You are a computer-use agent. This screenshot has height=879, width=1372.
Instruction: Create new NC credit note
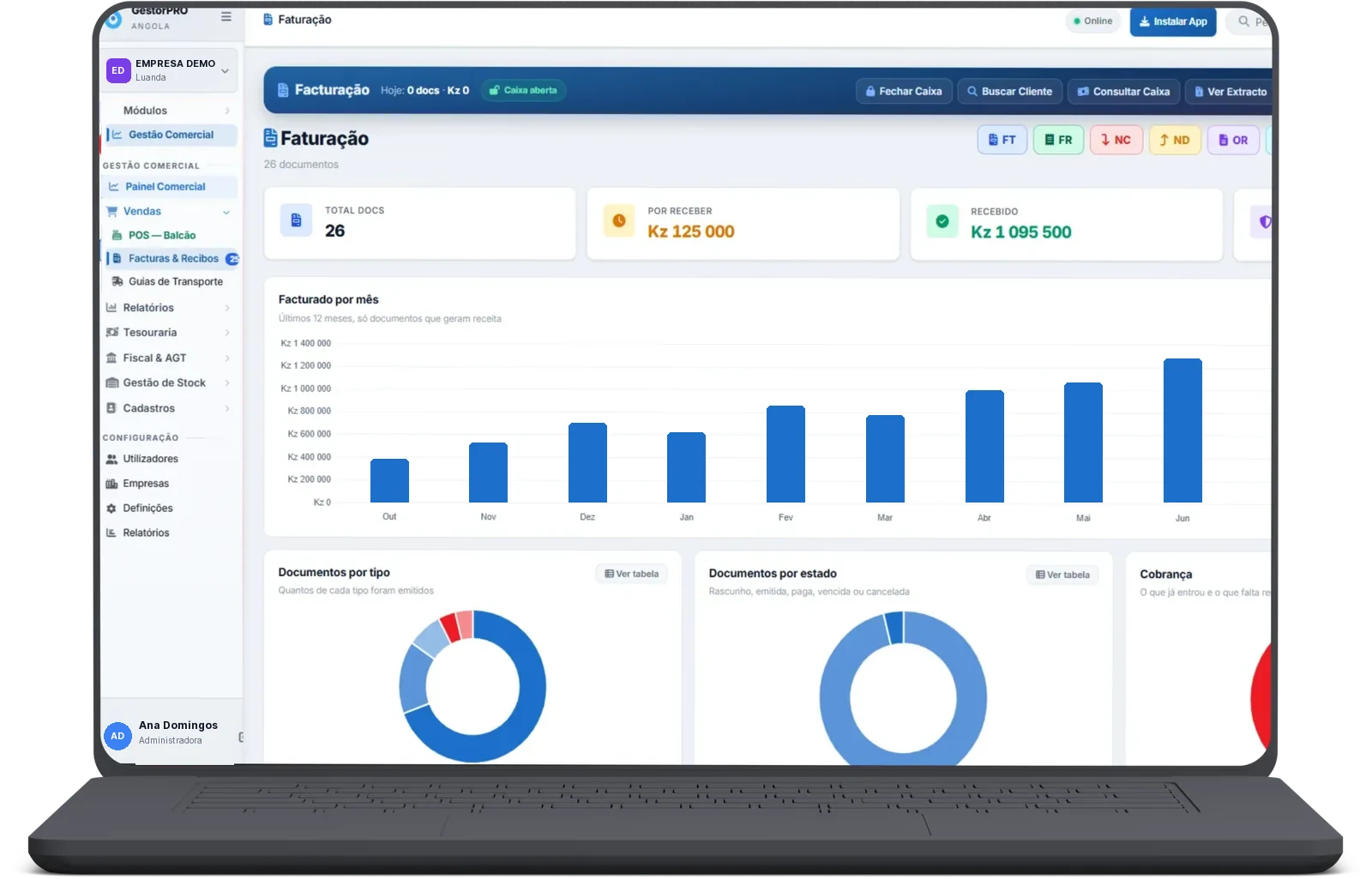1116,140
